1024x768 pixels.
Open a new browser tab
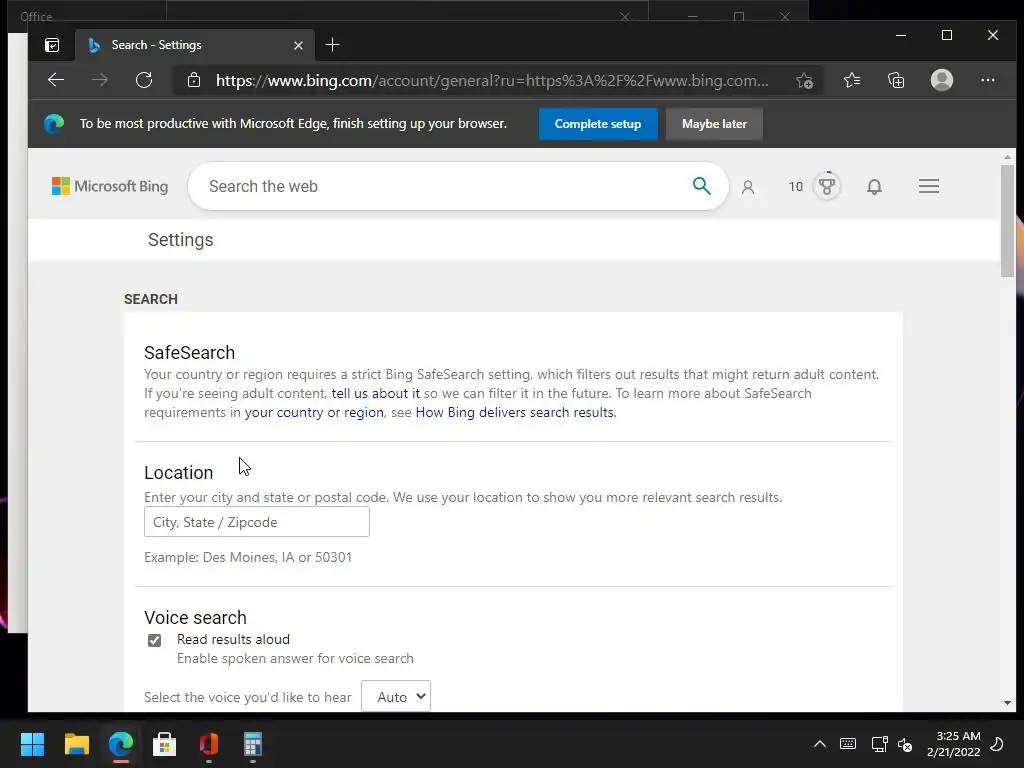click(x=332, y=45)
